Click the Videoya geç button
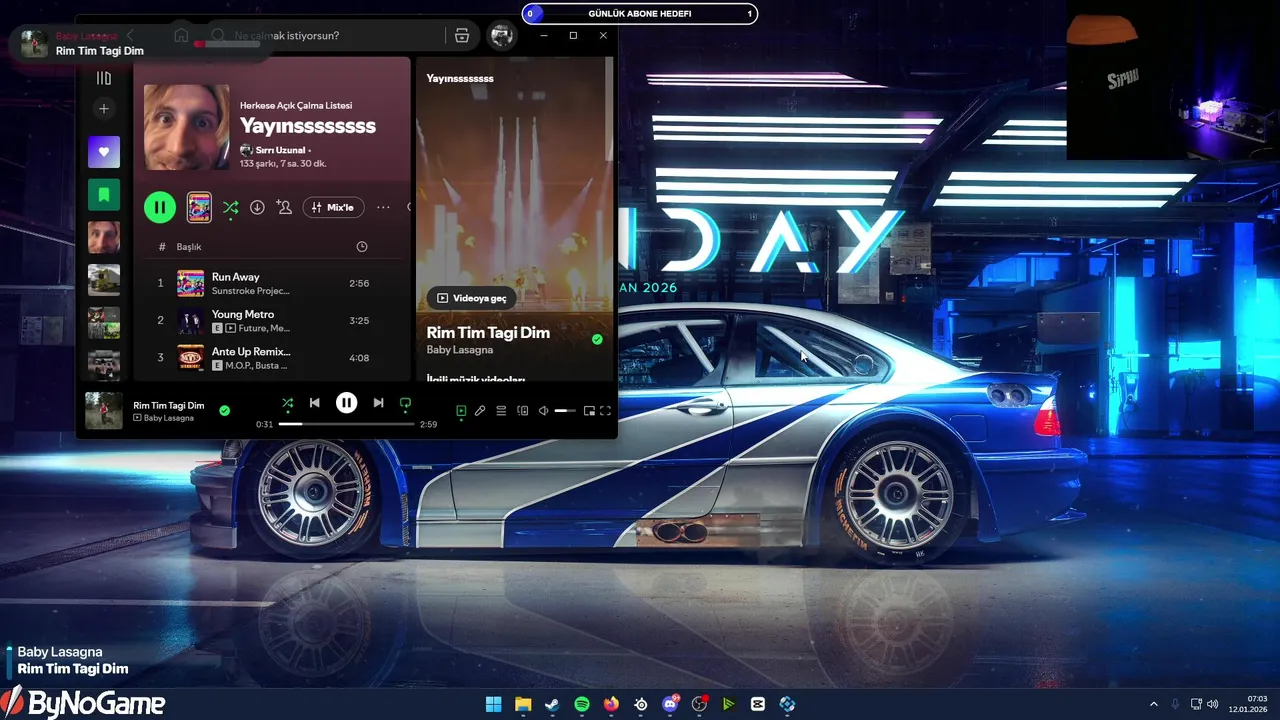The width and height of the screenshot is (1280, 720). tap(472, 298)
